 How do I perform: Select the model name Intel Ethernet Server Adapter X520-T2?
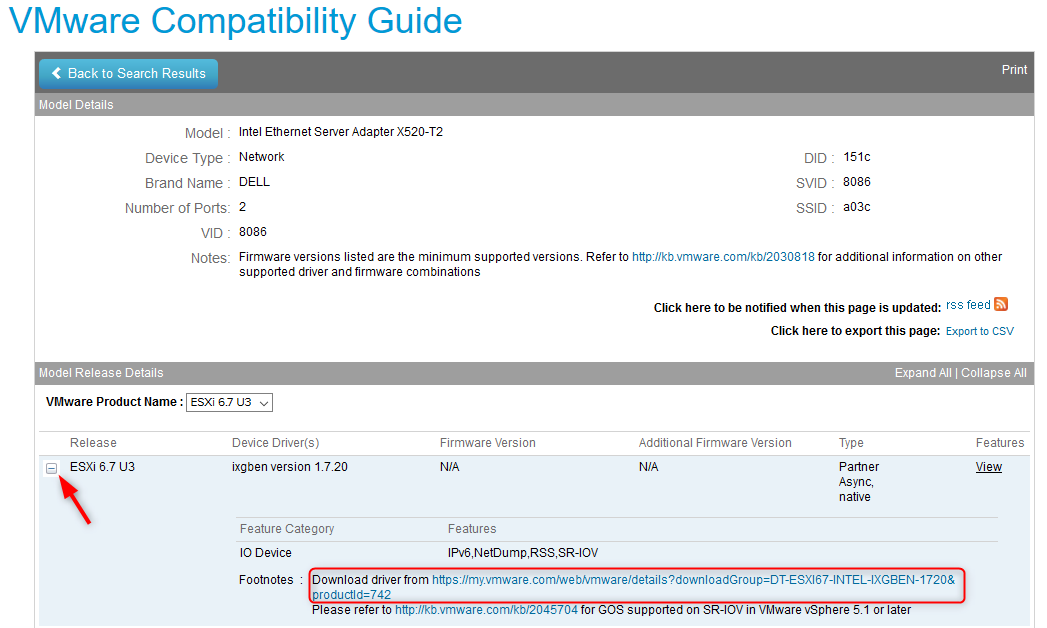pyautogui.click(x=341, y=132)
